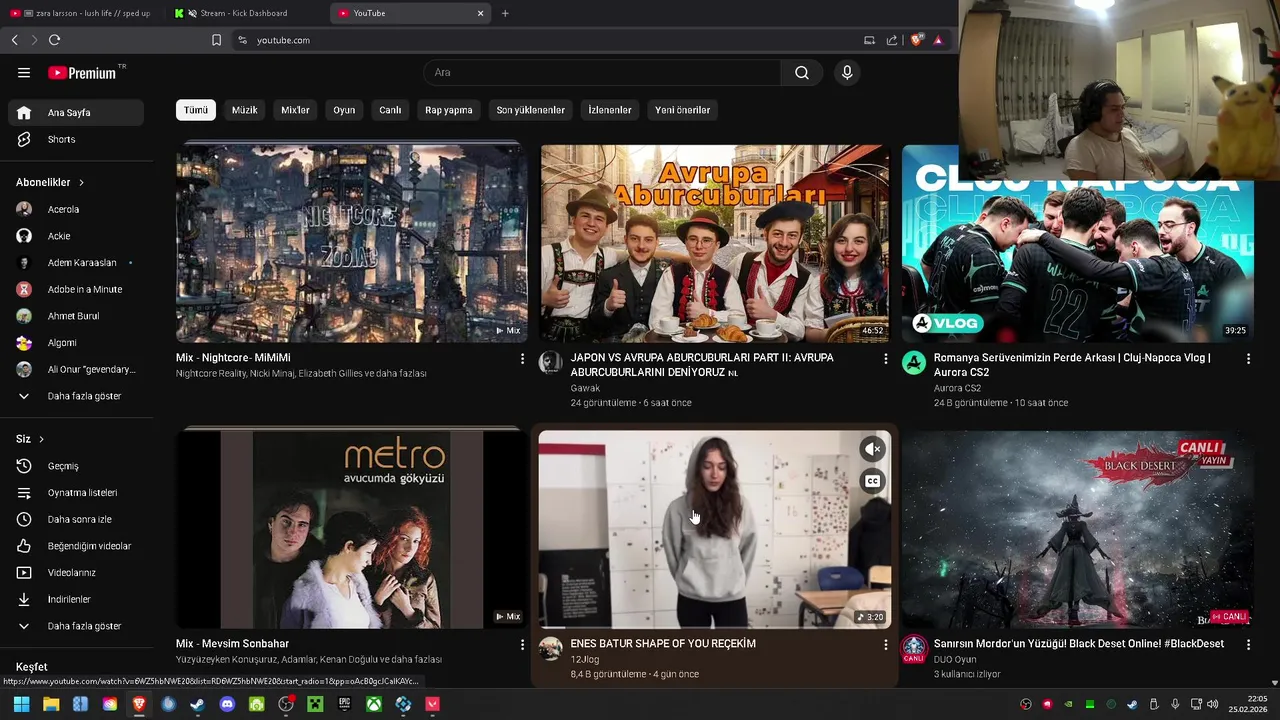Image resolution: width=1280 pixels, height=720 pixels.
Task: Open the Black Desert live stream thumbnail
Action: [x=1077, y=530]
